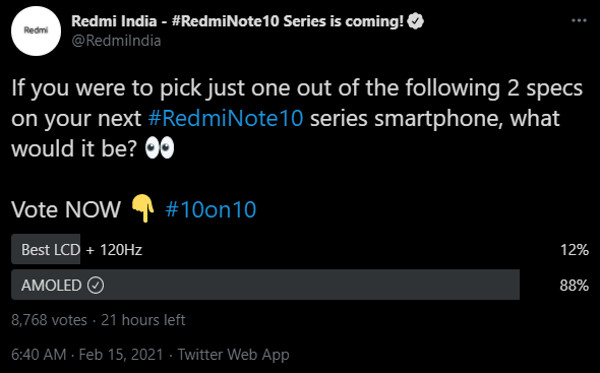This screenshot has width=600, height=373.
Task: Click the eyes emoji in the tweet
Action: click(x=160, y=148)
